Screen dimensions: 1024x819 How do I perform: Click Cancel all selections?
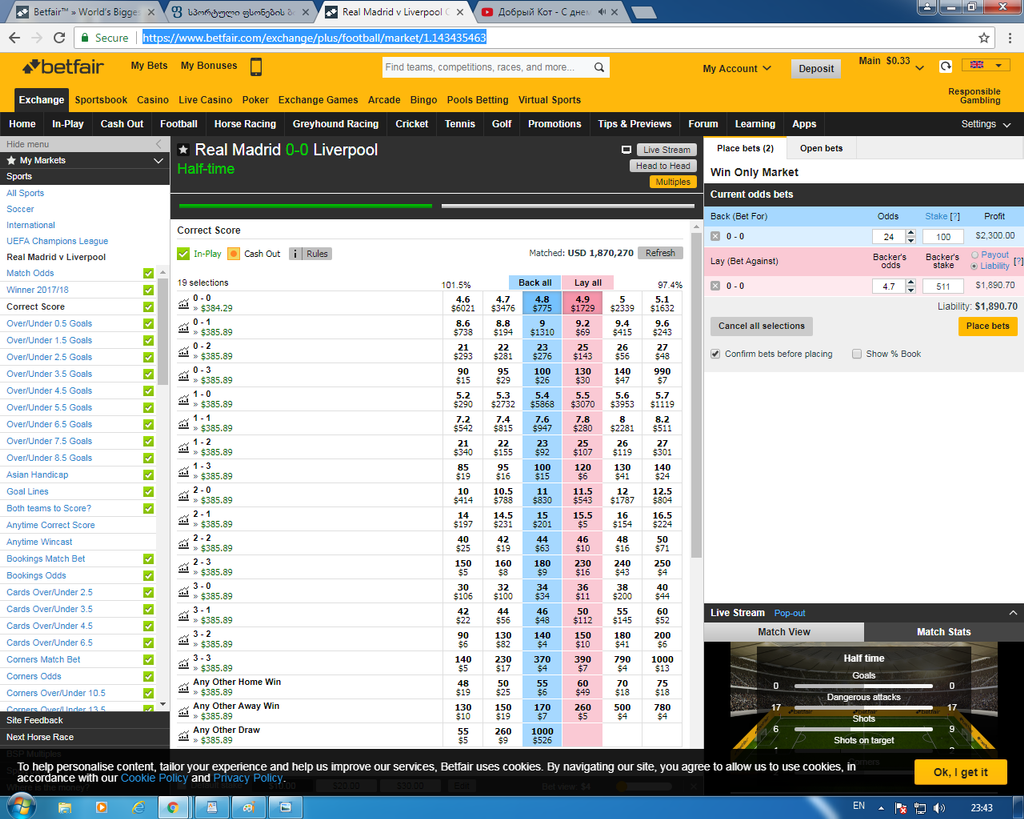click(761, 326)
